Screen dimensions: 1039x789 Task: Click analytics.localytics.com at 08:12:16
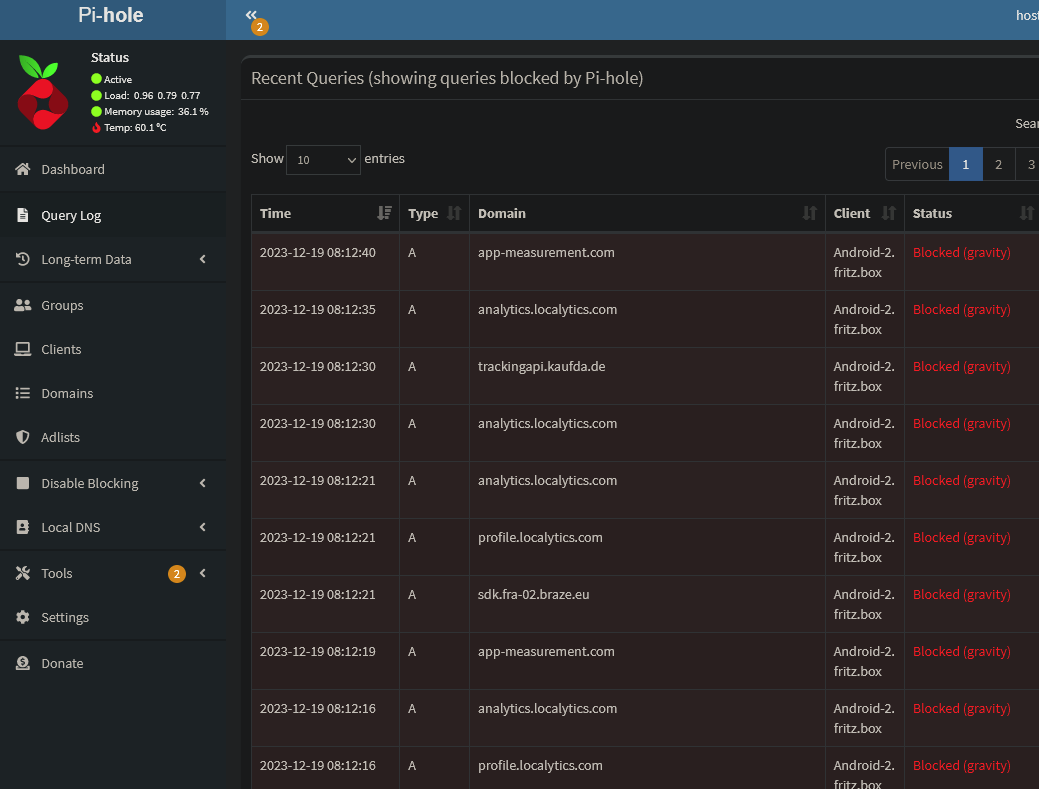547,708
